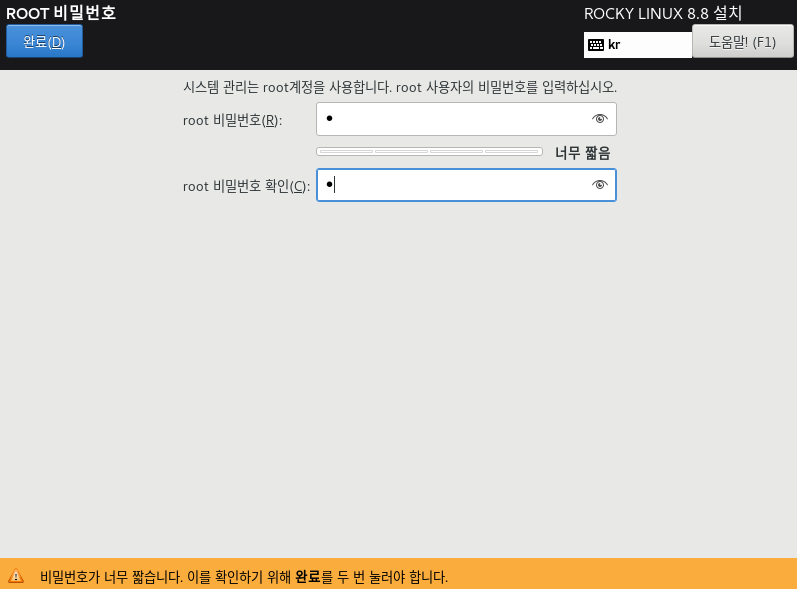The width and height of the screenshot is (797, 589).
Task: Click the 완료(D) done button
Action: [x=44, y=41]
